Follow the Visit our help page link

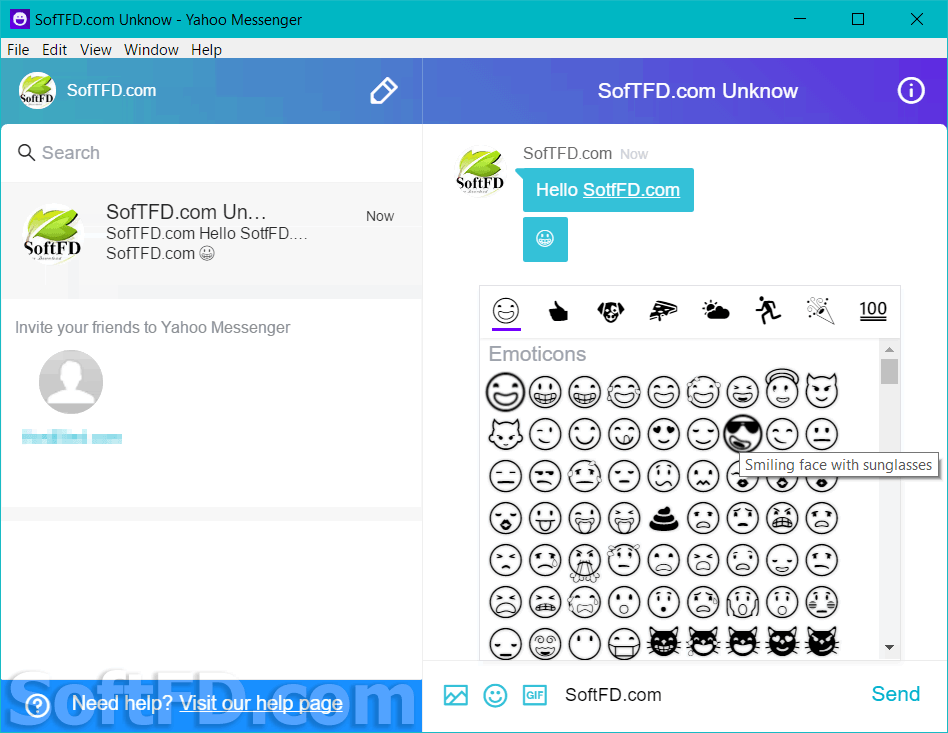[261, 703]
